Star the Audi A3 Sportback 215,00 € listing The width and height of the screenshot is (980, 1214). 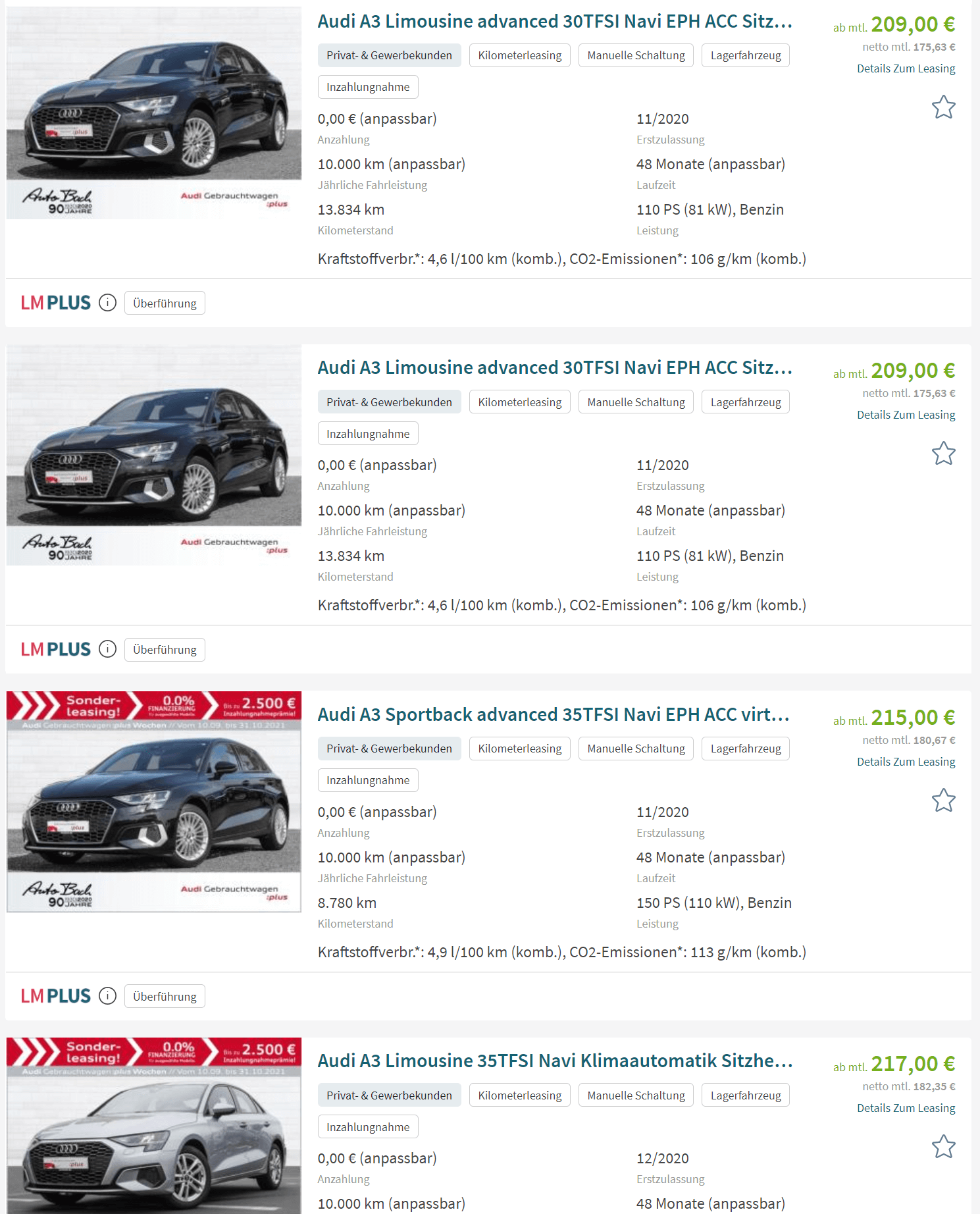(x=943, y=800)
